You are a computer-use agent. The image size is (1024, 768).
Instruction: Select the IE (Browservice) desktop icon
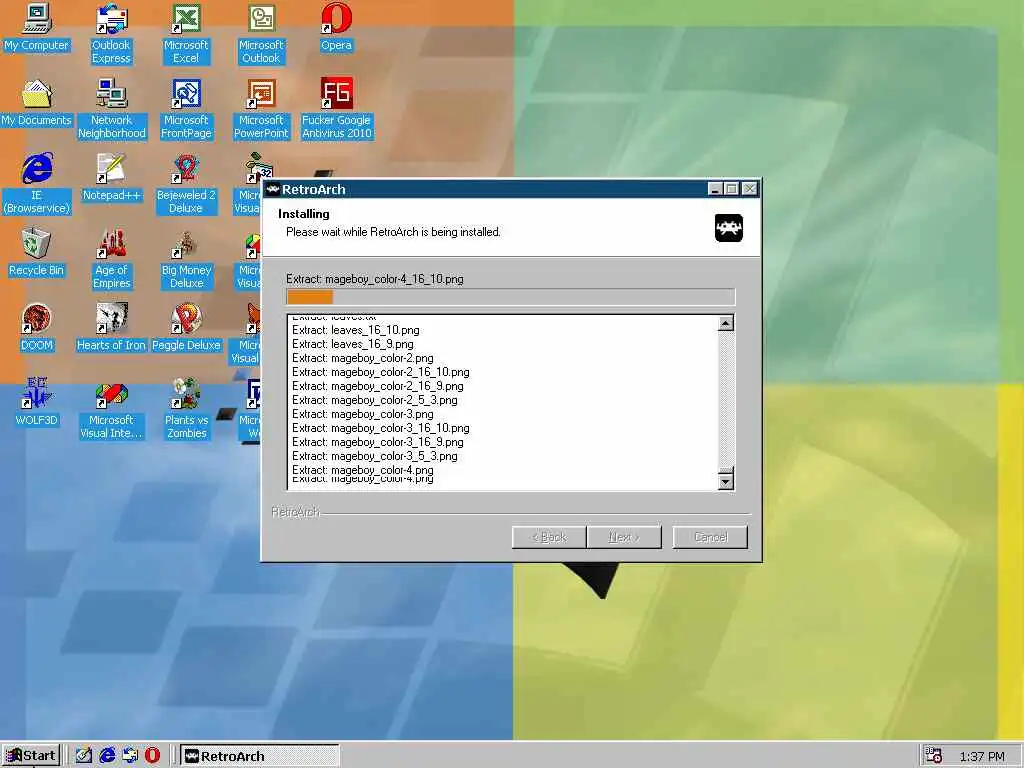point(37,184)
